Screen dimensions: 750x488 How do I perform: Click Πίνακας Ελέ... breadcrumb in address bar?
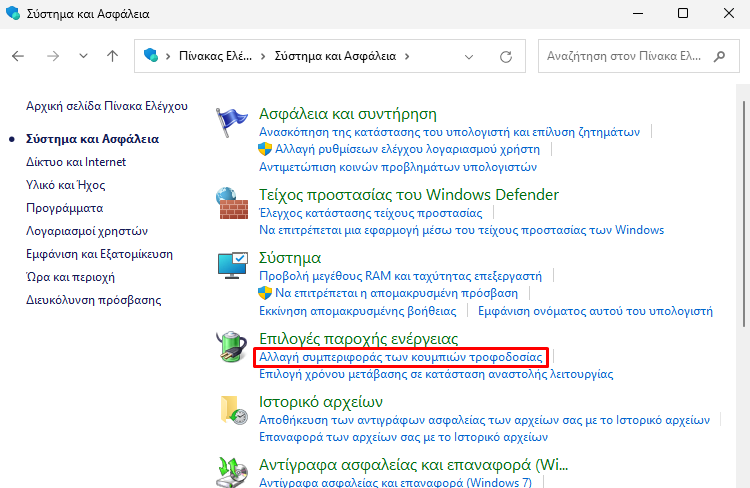(215, 56)
